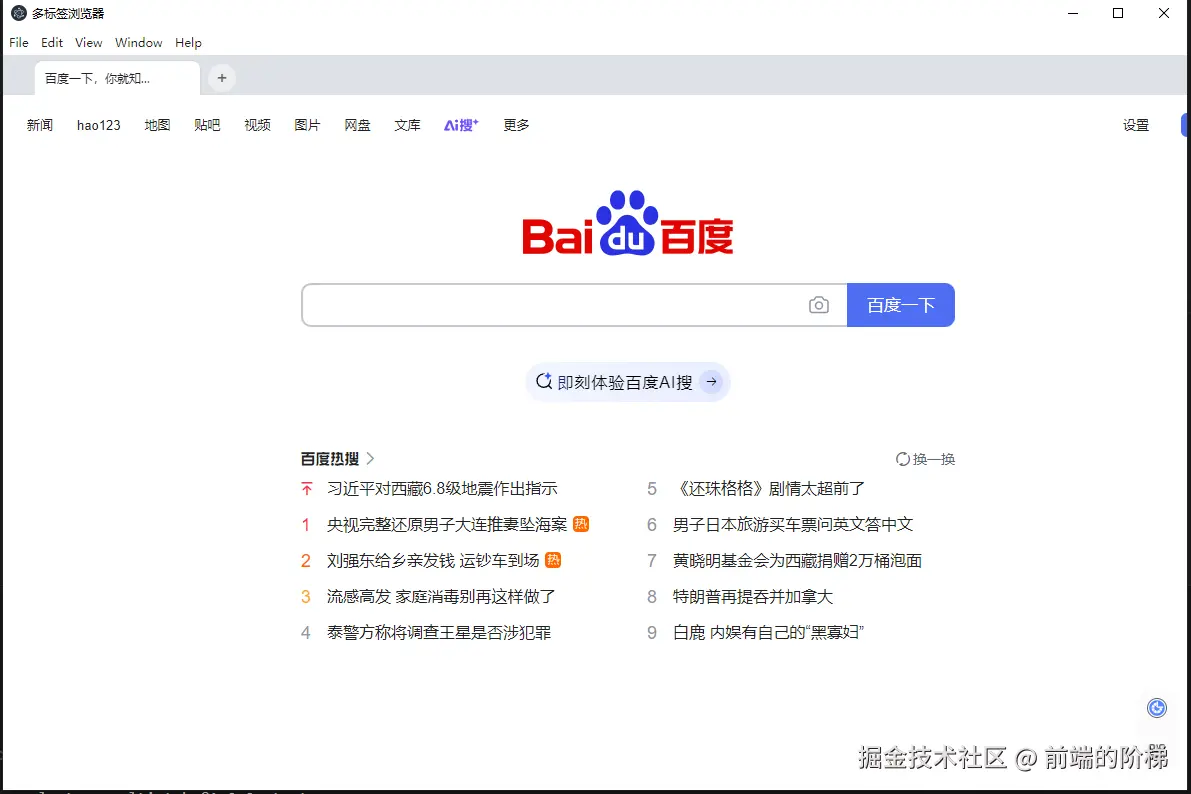Click the Baidu logo

(x=627, y=223)
